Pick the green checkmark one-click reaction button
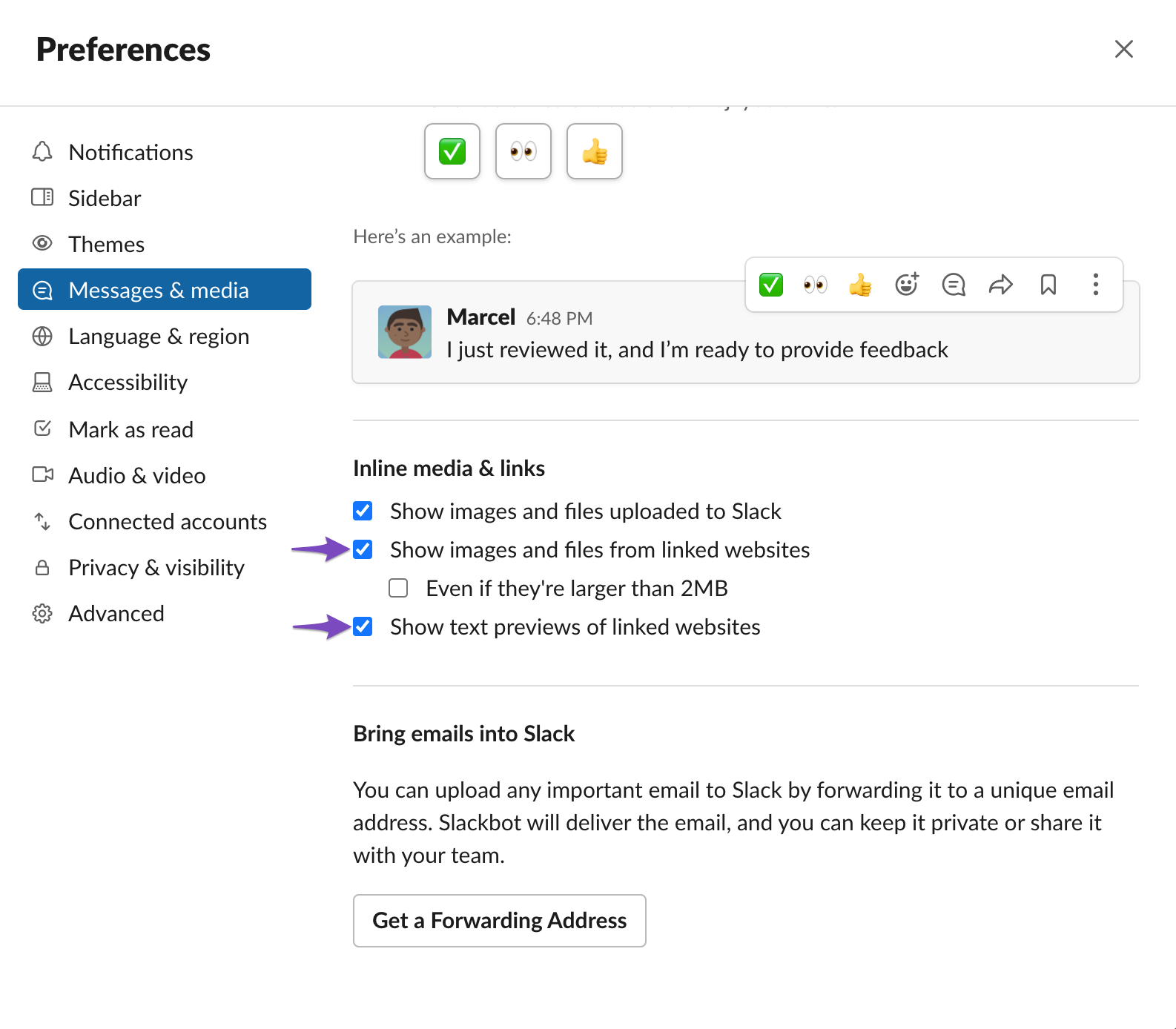1176x1029 pixels. [x=452, y=151]
